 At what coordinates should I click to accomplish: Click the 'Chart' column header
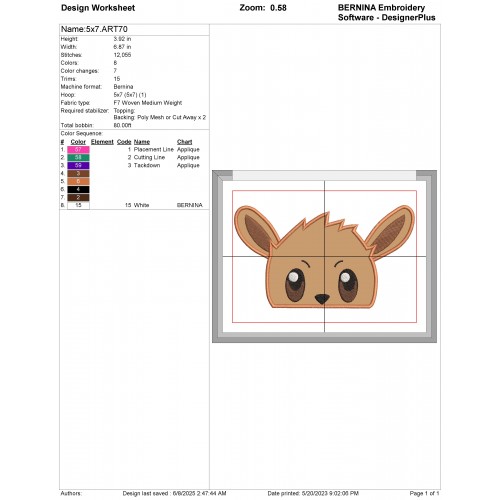point(185,142)
